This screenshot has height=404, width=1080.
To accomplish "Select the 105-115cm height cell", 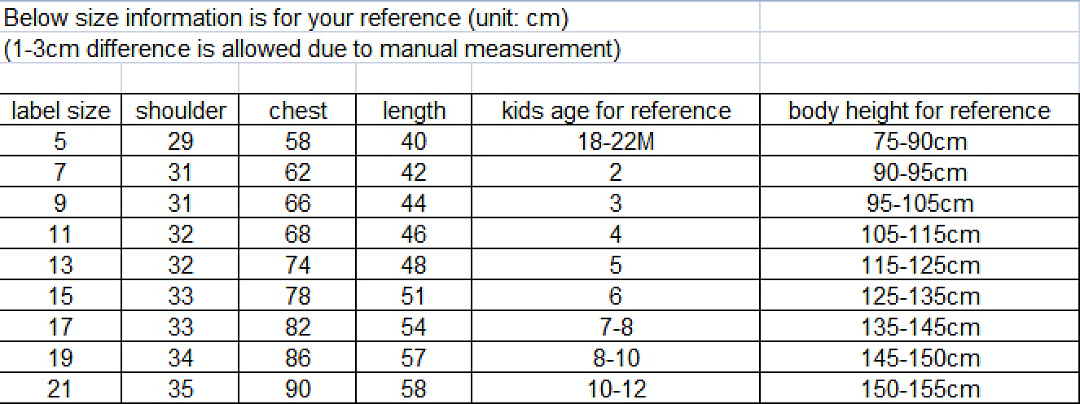I will [920, 235].
